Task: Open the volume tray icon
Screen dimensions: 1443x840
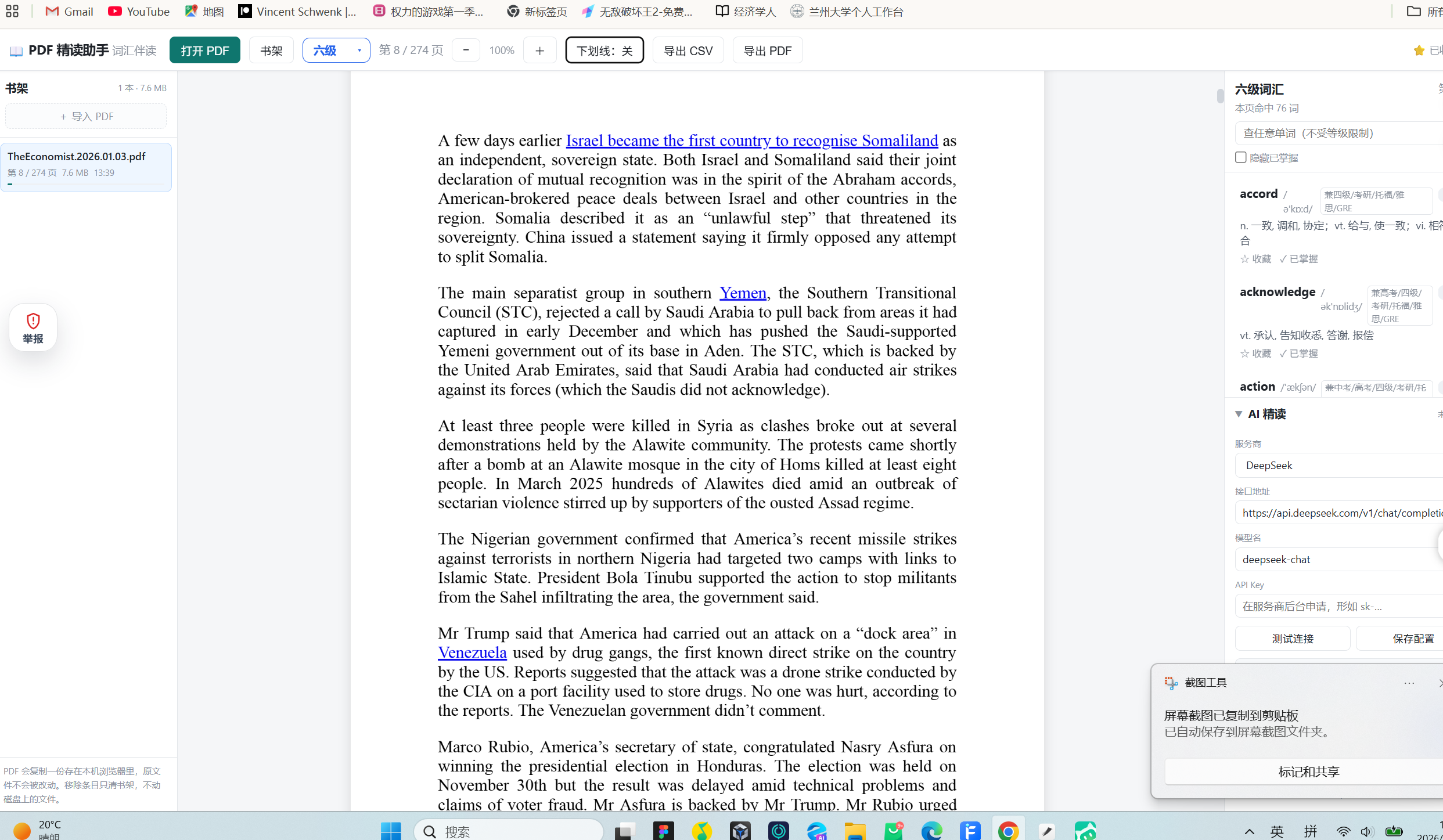Action: [1367, 831]
